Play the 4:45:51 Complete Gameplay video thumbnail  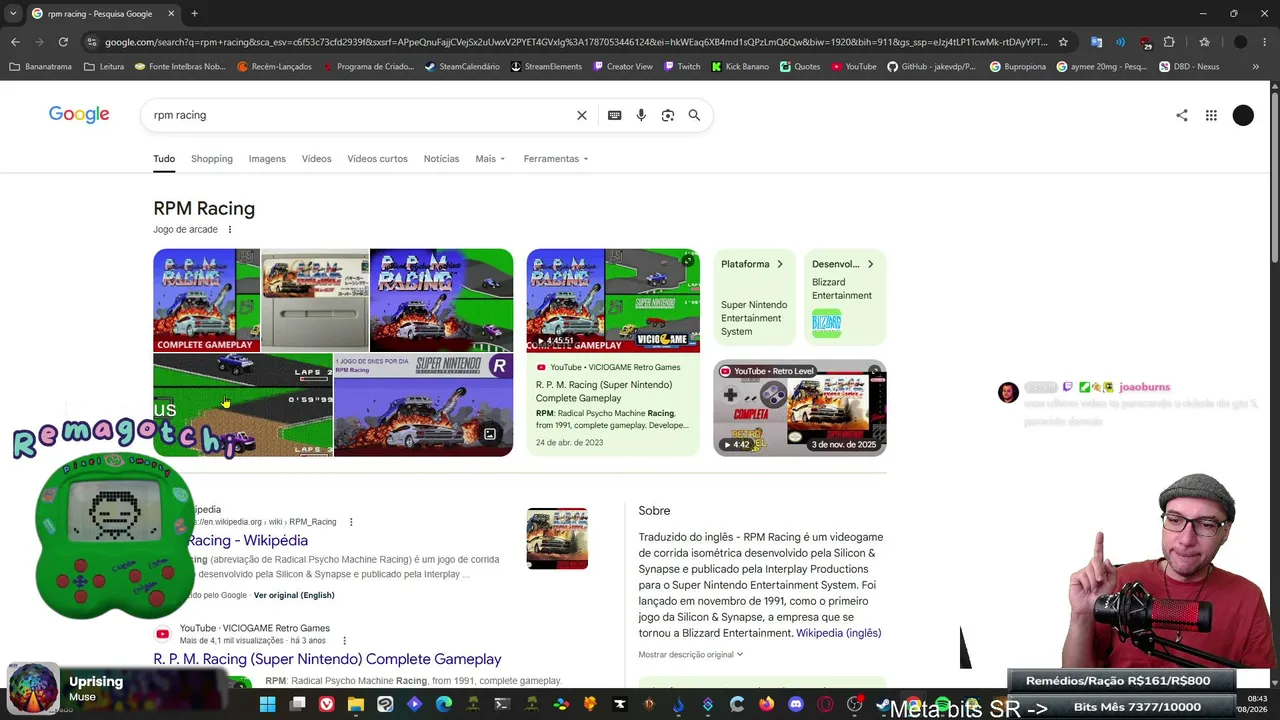click(x=613, y=301)
